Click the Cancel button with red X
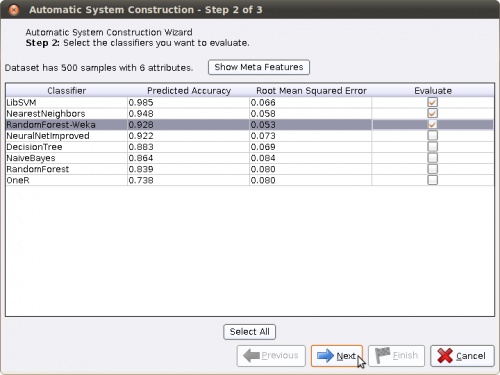Screen dimensions: 500x375 pyautogui.click(x=462, y=356)
